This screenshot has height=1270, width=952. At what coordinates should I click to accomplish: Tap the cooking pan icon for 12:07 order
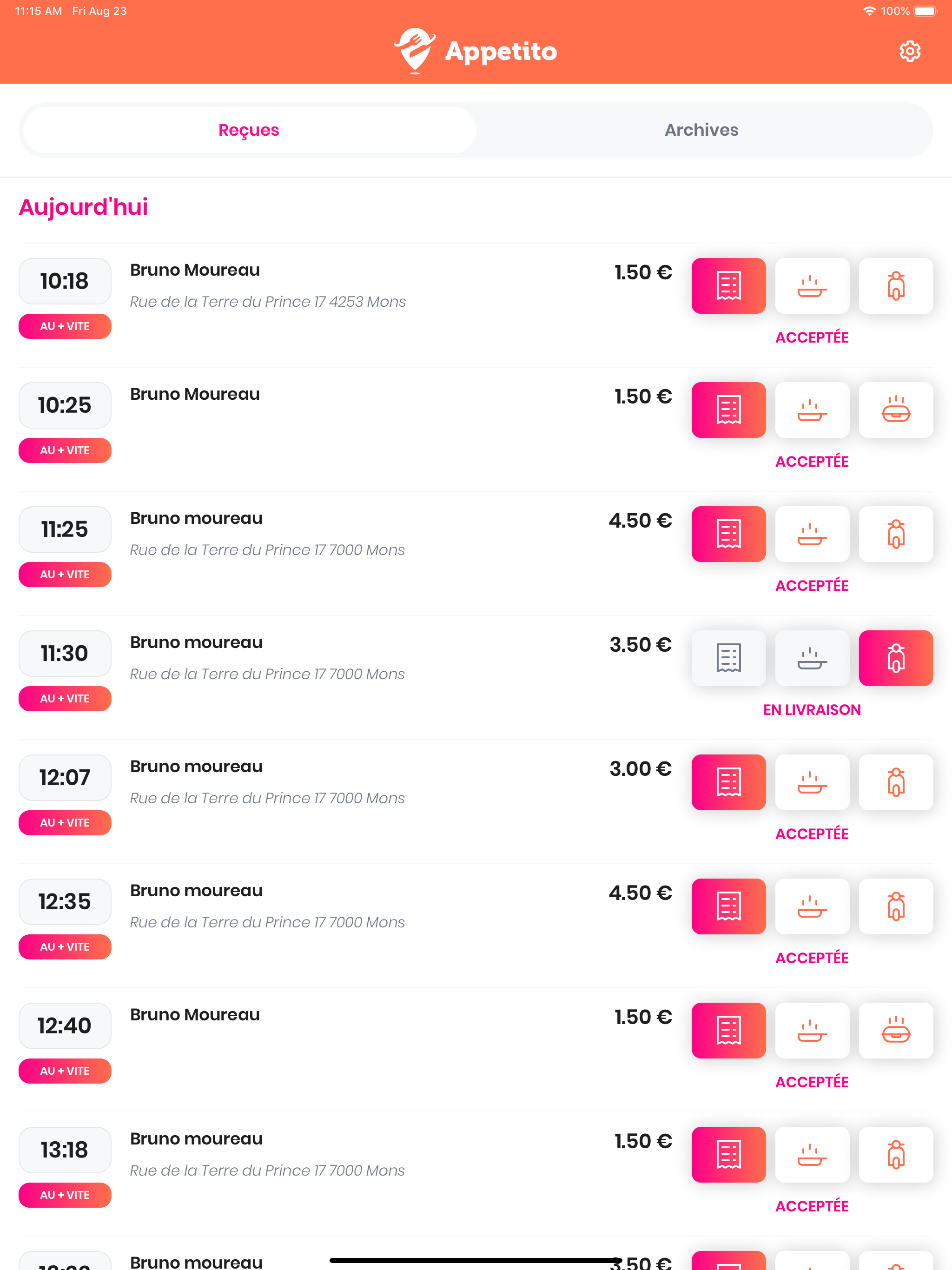[x=812, y=782]
